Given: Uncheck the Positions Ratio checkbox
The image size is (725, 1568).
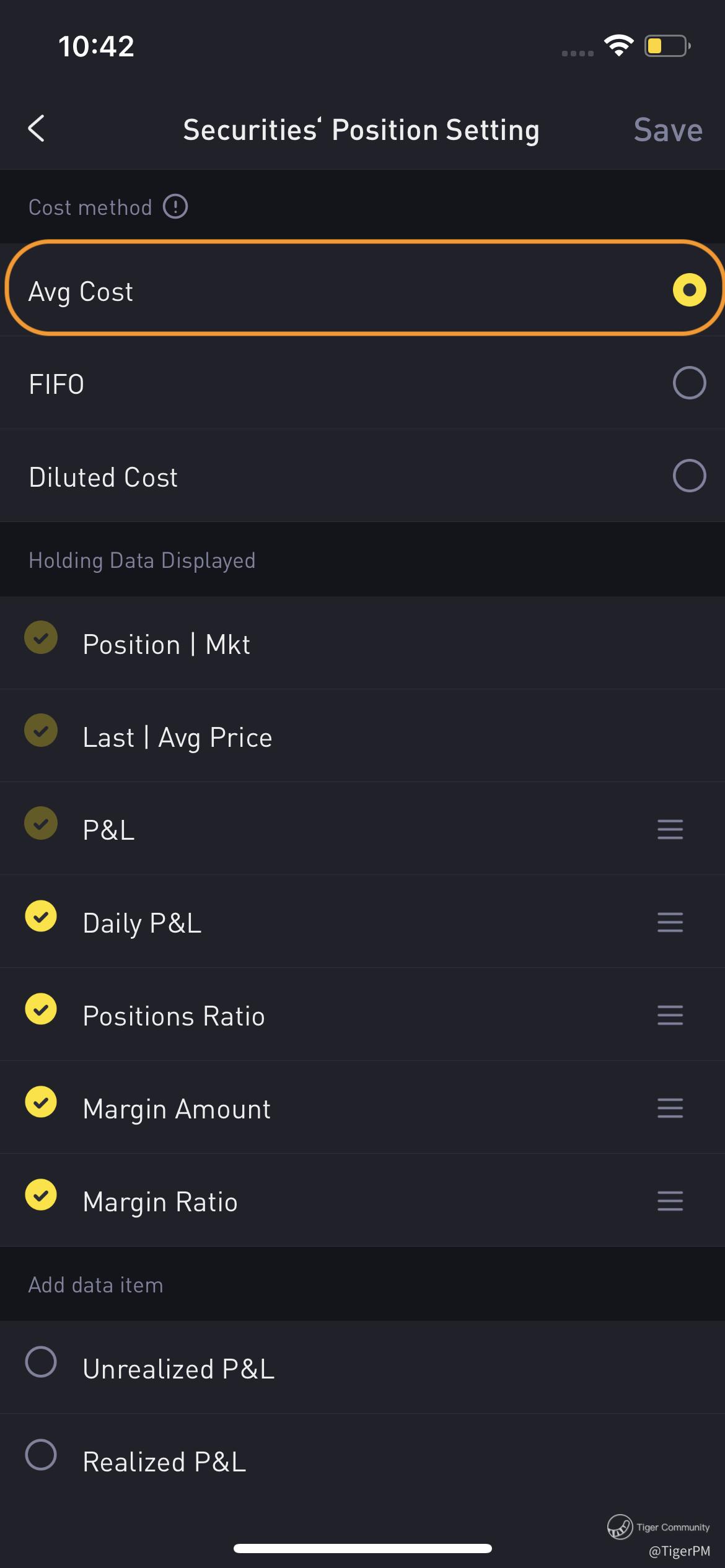Looking at the screenshot, I should point(41,1009).
